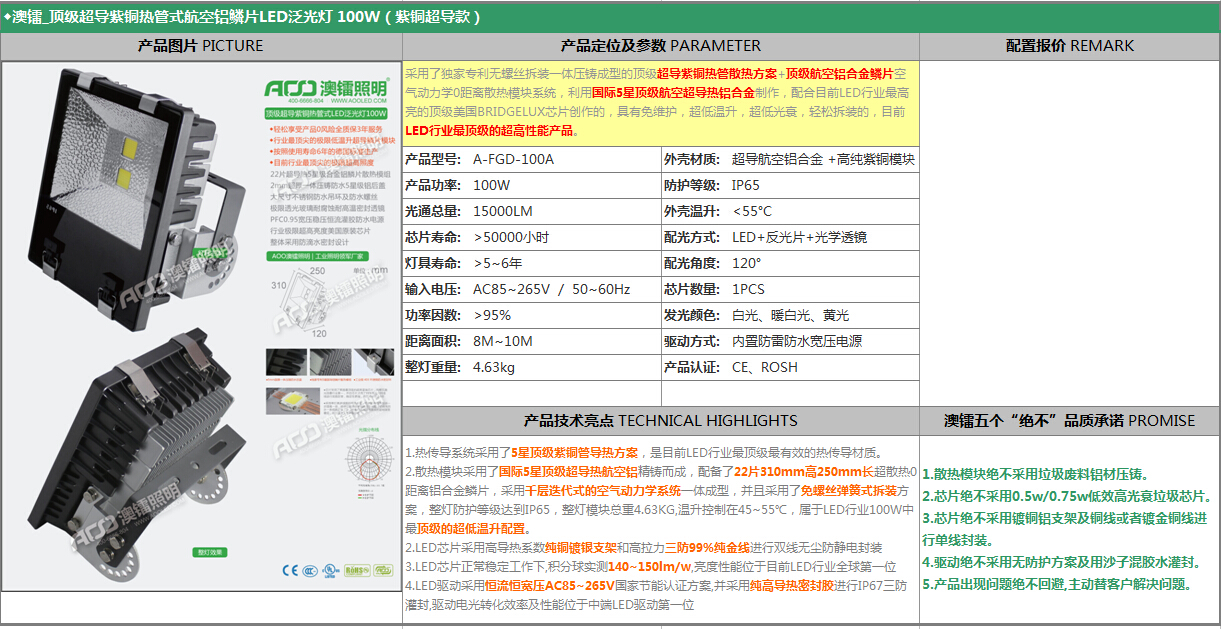The width and height of the screenshot is (1221, 629).
Task: Click the 功率因数 label cell
Action: pyautogui.click(x=433, y=316)
